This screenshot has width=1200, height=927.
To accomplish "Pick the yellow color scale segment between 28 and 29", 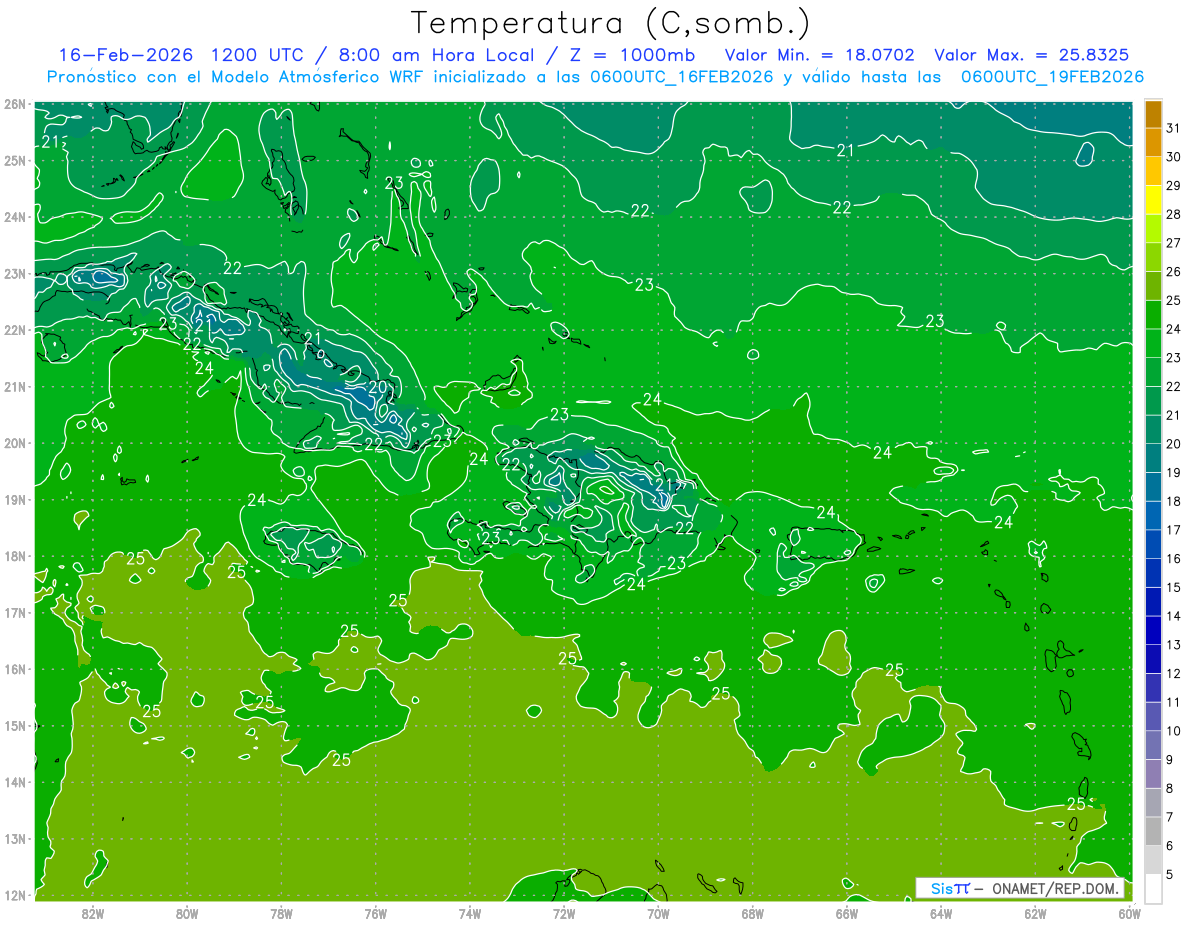I will (1153, 201).
